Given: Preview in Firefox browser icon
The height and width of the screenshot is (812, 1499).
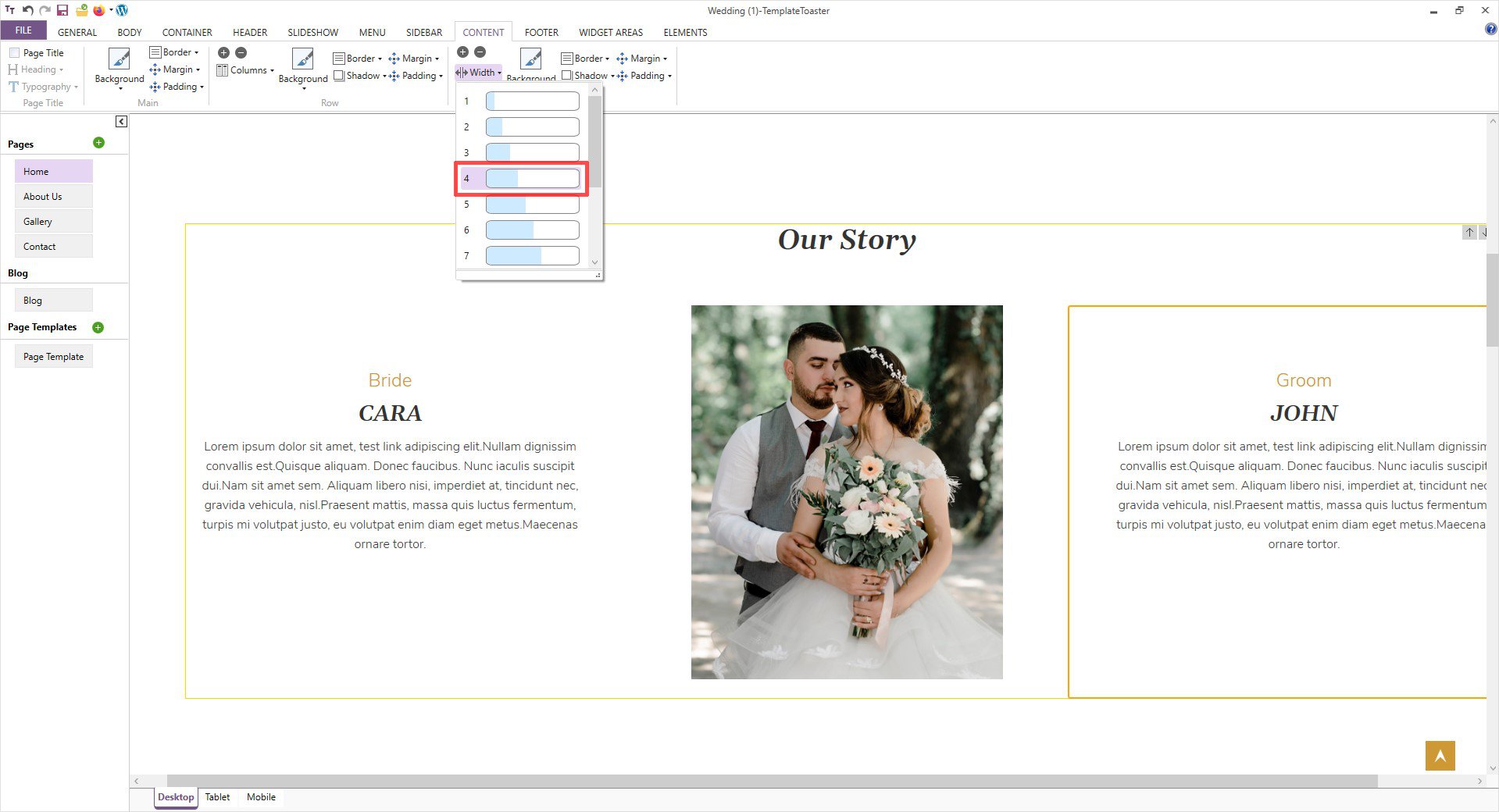Looking at the screenshot, I should [99, 10].
